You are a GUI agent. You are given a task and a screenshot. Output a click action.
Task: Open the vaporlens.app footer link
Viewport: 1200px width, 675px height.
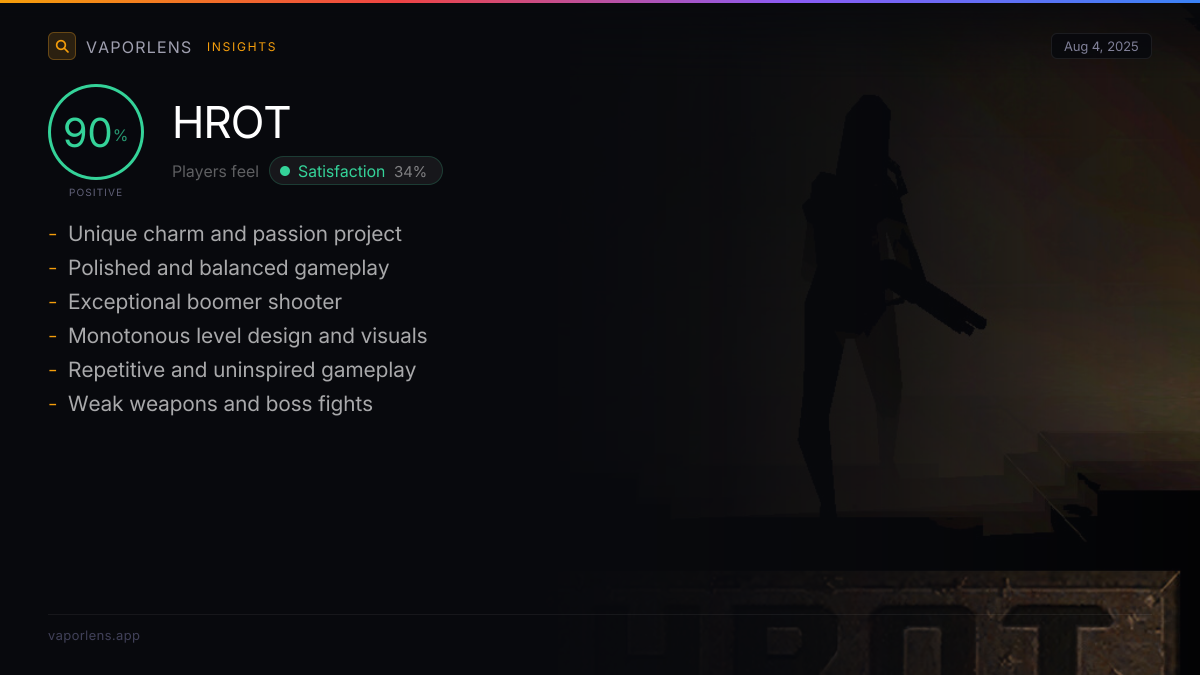[94, 636]
